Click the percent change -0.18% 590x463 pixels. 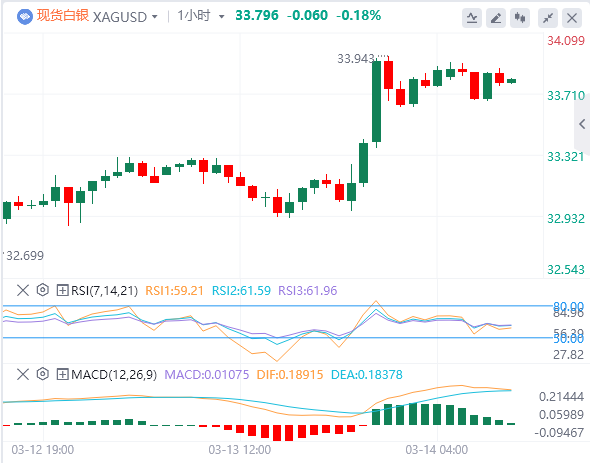(x=358, y=15)
